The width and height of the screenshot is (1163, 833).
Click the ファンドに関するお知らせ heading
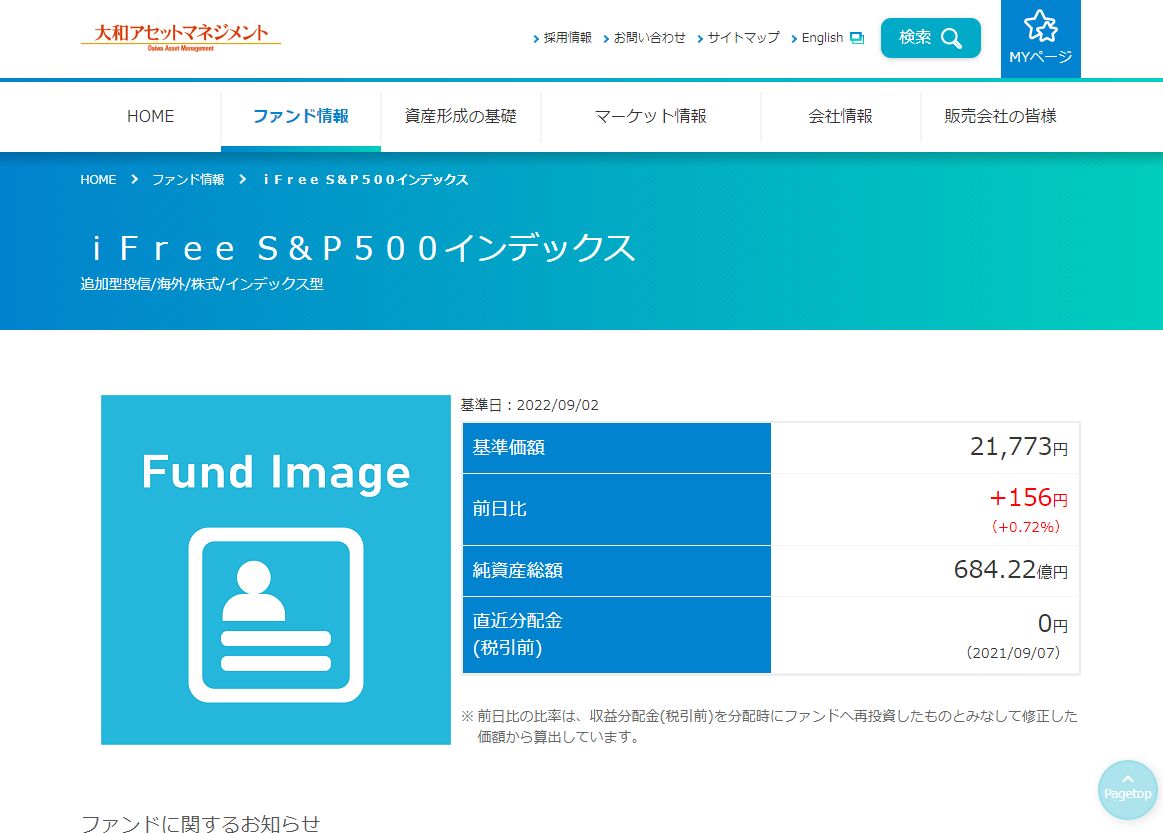click(x=200, y=823)
